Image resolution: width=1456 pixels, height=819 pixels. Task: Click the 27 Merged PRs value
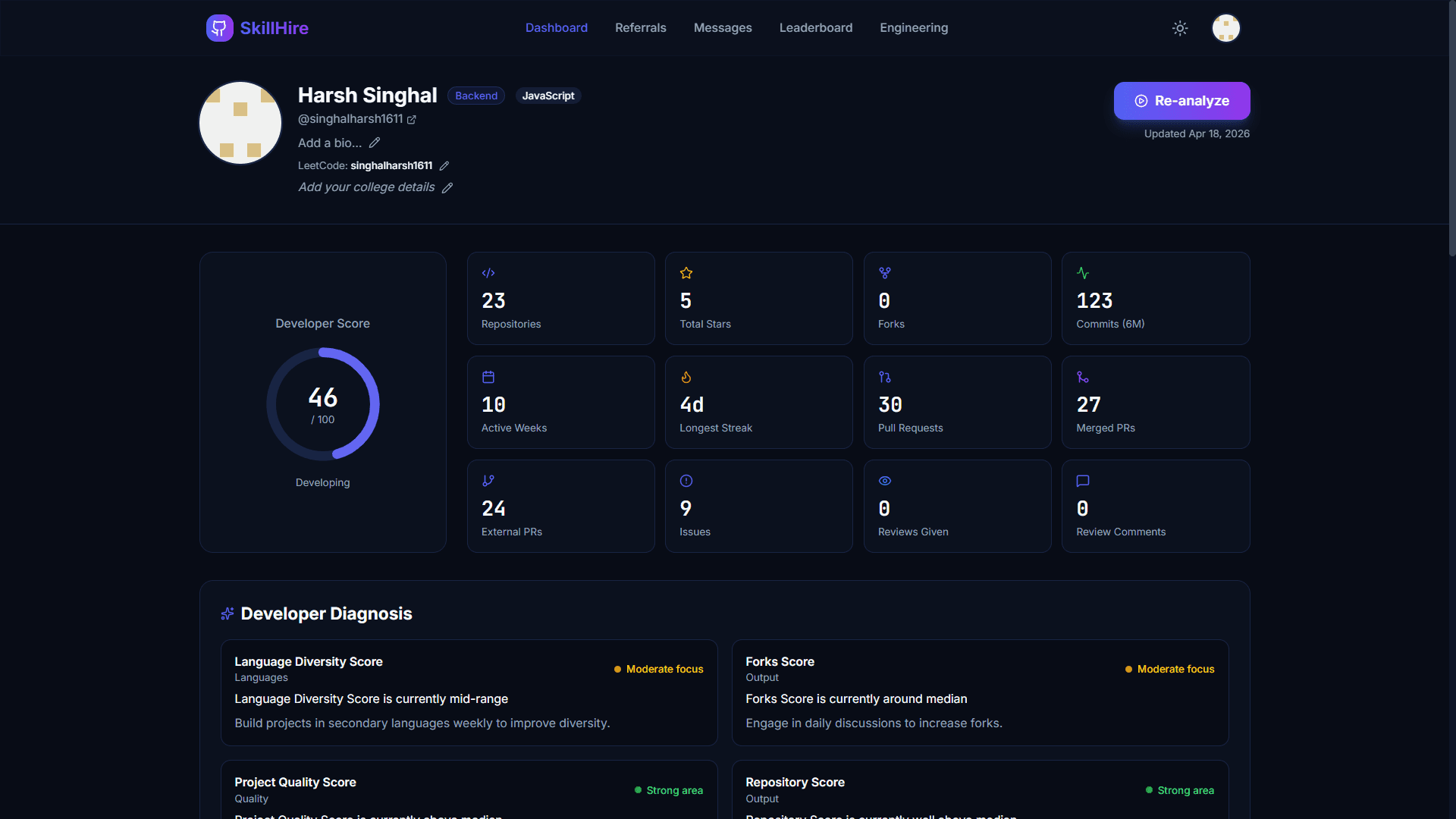pyautogui.click(x=1088, y=405)
